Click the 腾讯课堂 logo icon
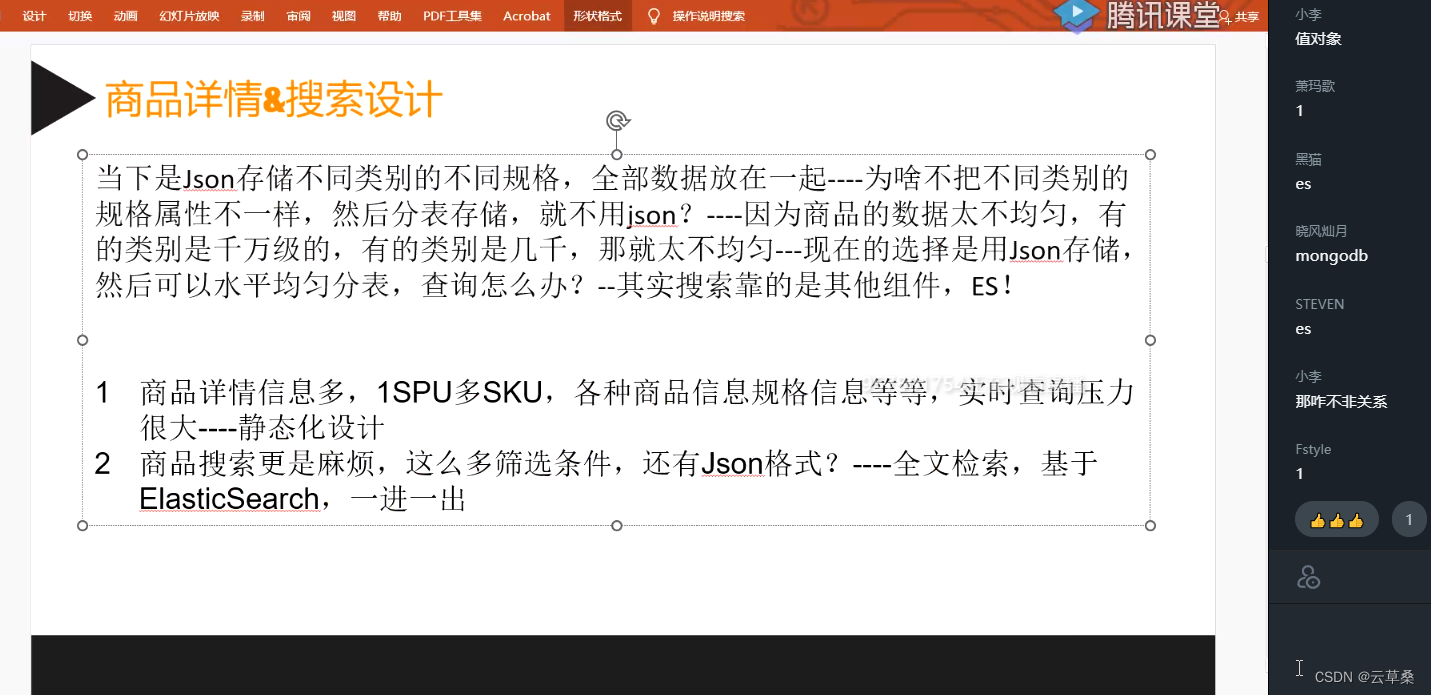The image size is (1431, 695). (x=1076, y=14)
